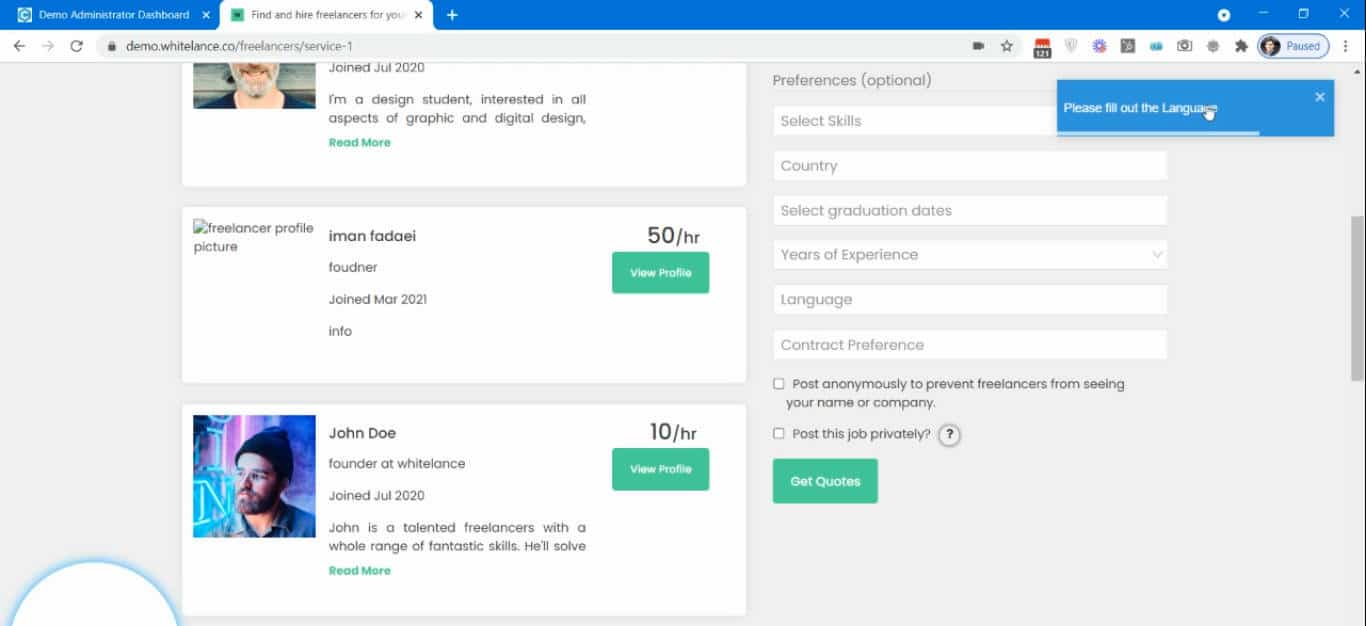The height and width of the screenshot is (626, 1366).
Task: Select the Find and hire freelancers tab
Action: (327, 15)
